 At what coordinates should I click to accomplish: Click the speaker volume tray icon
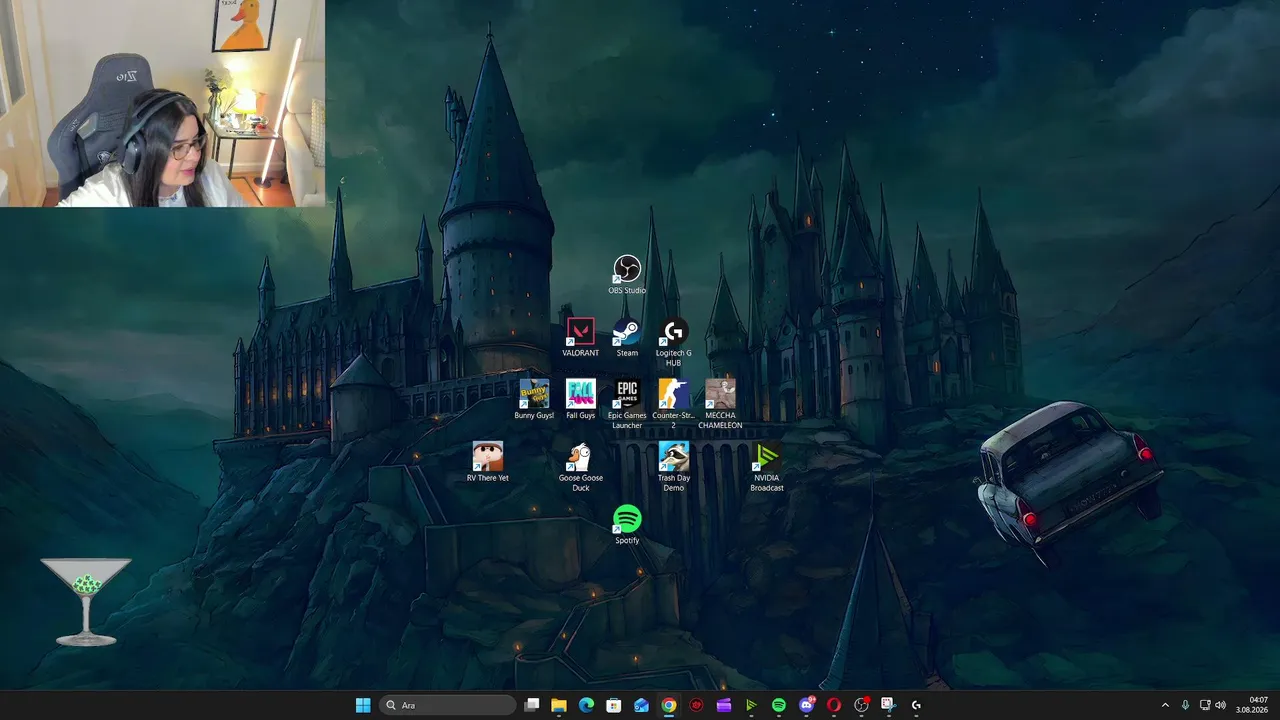coord(1220,705)
